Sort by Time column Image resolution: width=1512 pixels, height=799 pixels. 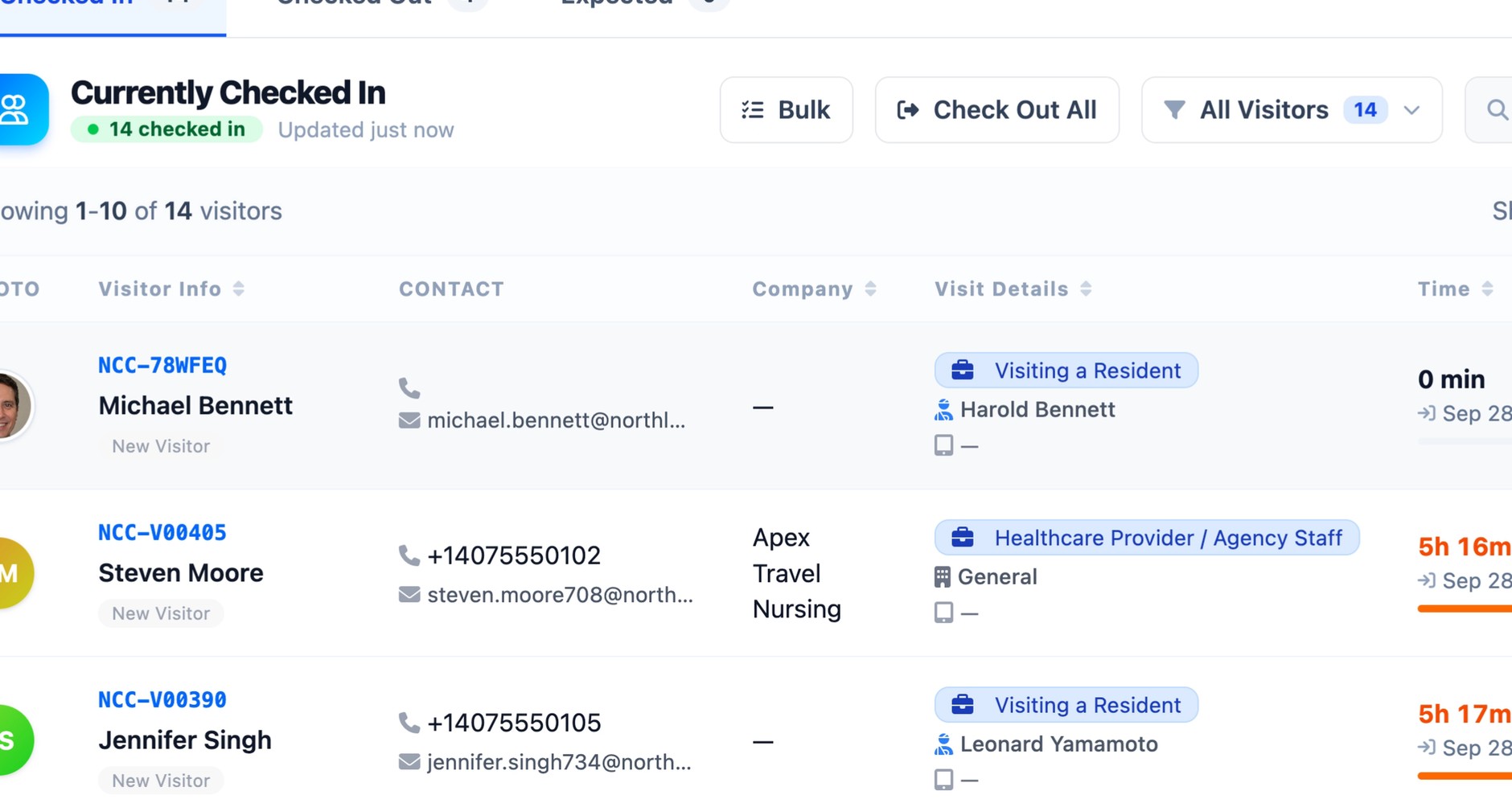pyautogui.click(x=1456, y=289)
